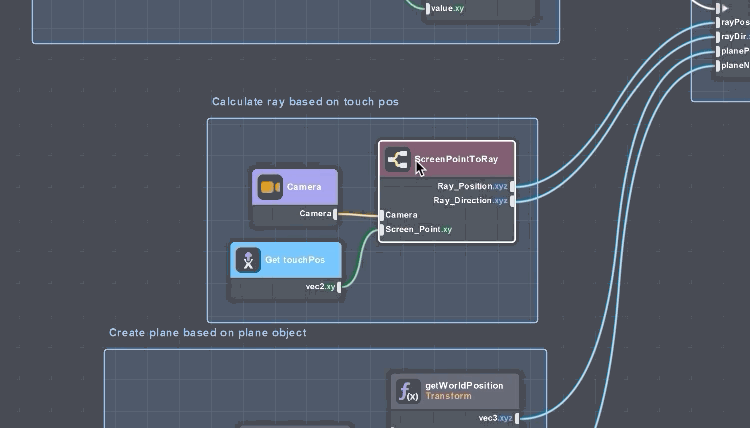Click the planeP input port
Viewport: 750px width, 428px height.
717,51
